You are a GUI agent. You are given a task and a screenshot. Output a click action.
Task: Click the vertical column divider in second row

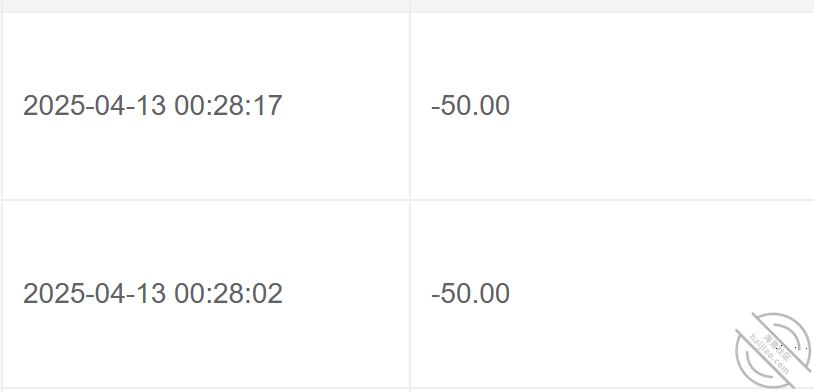click(x=410, y=294)
